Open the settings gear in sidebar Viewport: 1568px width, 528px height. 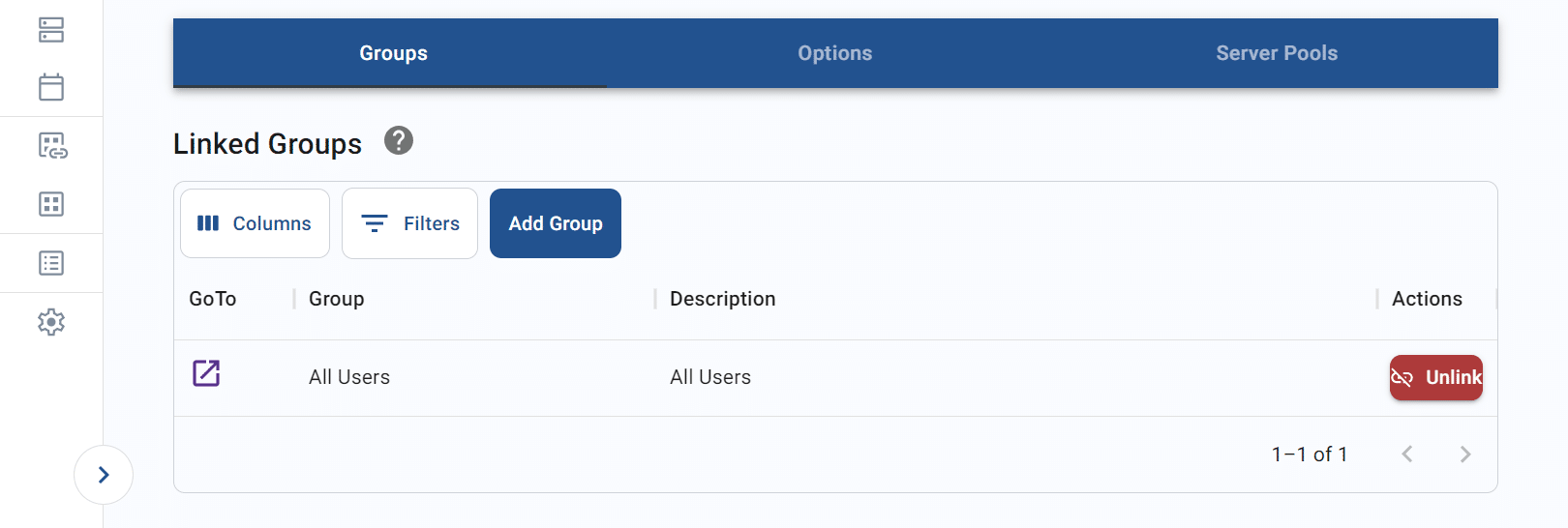[51, 322]
